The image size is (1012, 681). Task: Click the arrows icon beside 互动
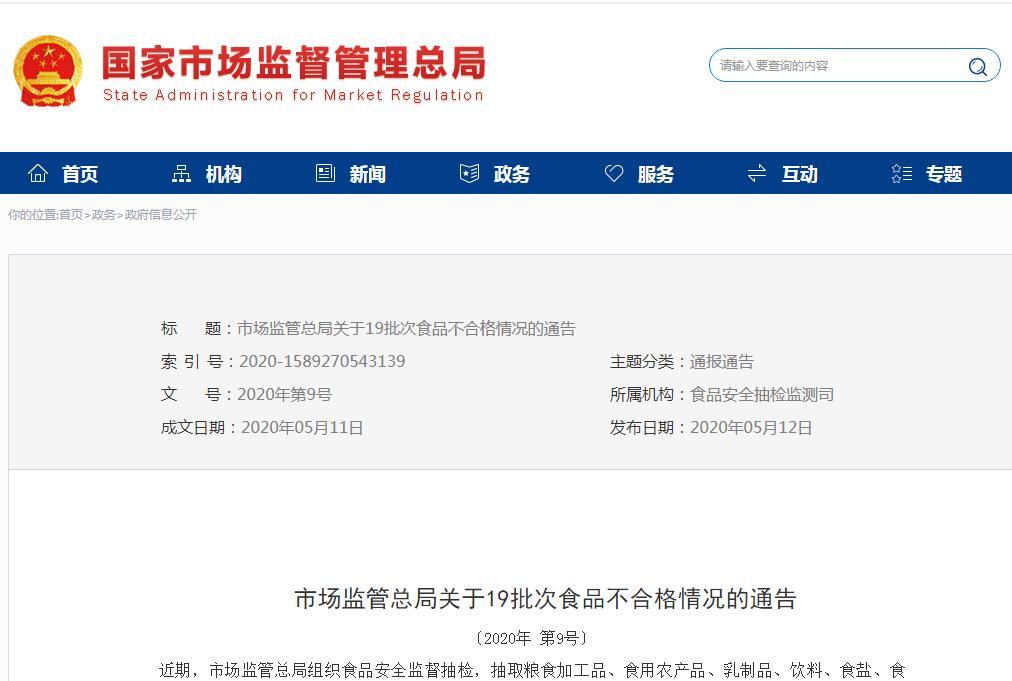(x=757, y=172)
